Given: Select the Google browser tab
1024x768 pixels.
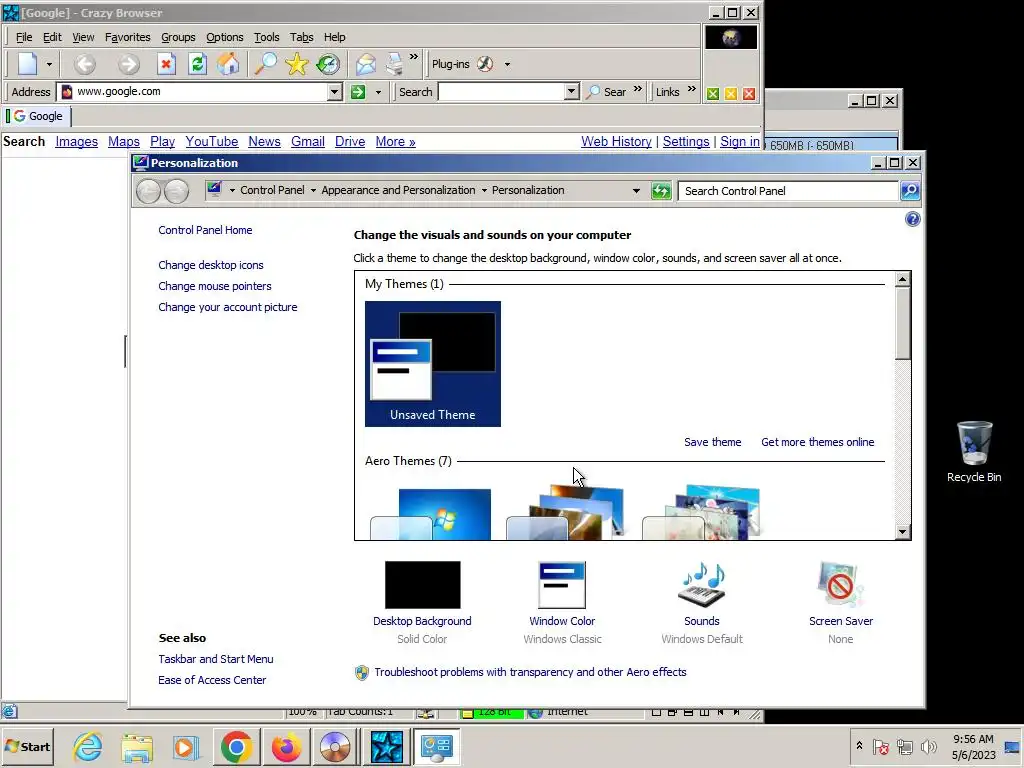Looking at the screenshot, I should point(38,116).
